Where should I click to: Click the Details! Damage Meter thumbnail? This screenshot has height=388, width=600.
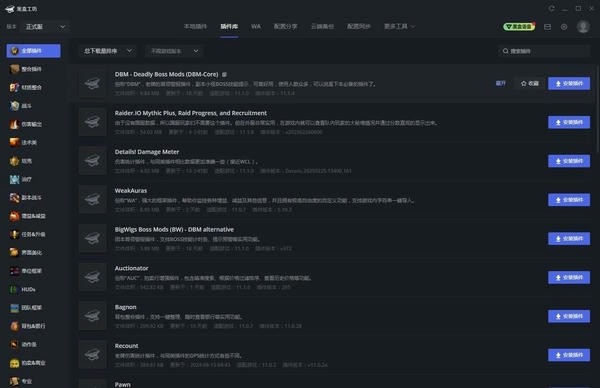coord(92,161)
